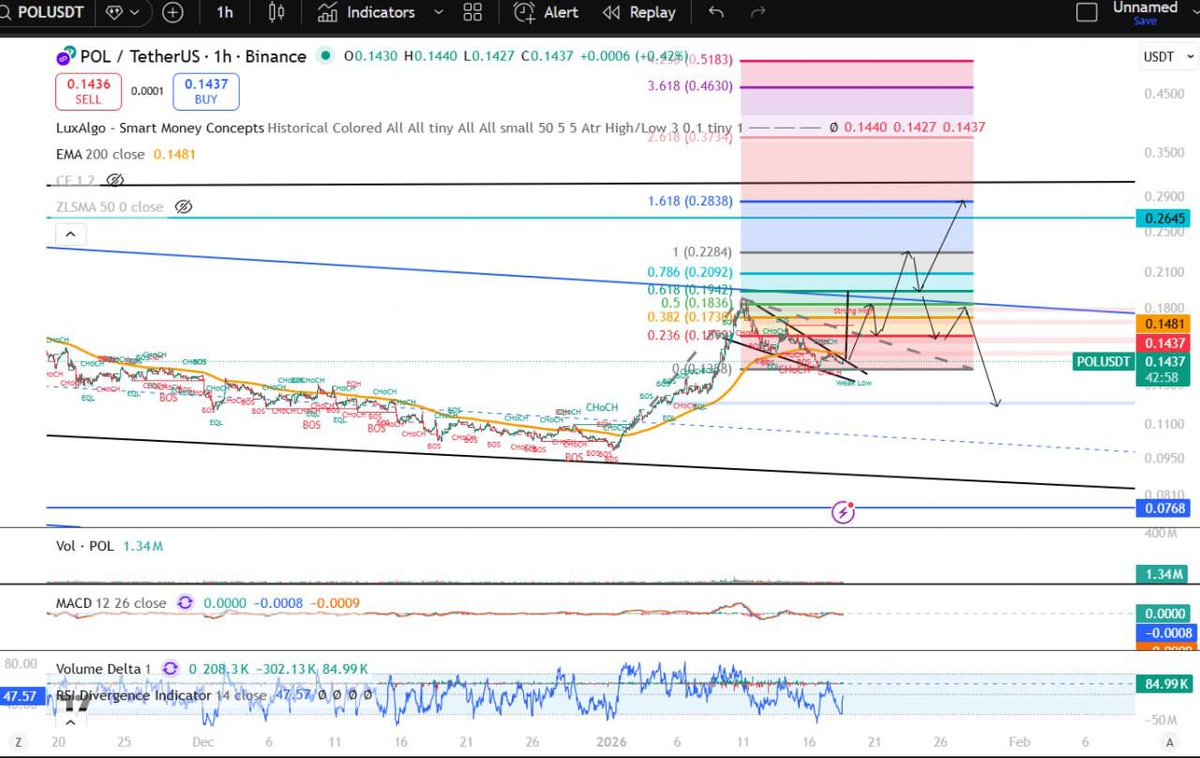Open the Unnamed layout Save menu

[1145, 13]
